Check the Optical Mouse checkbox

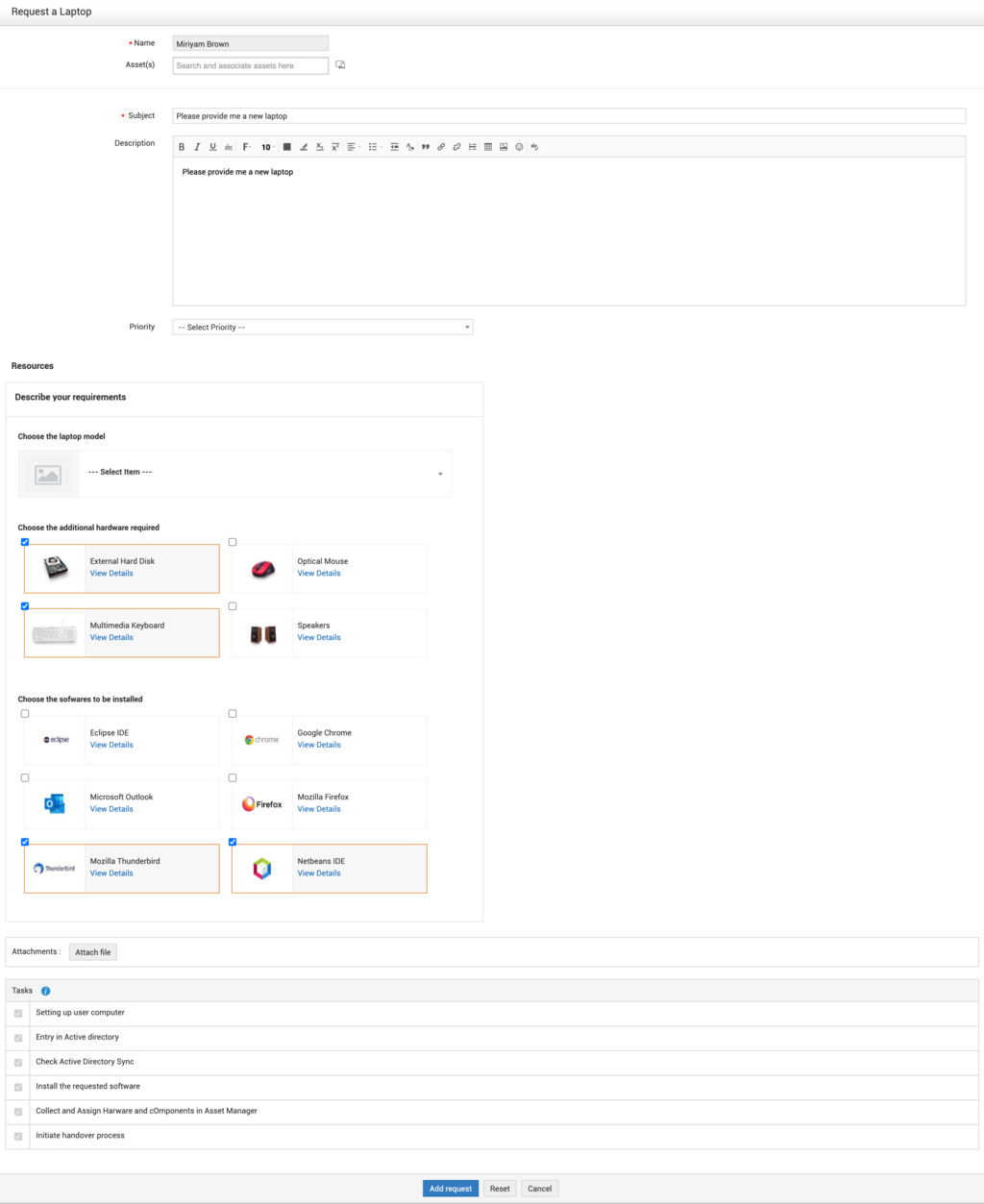pyautogui.click(x=233, y=542)
